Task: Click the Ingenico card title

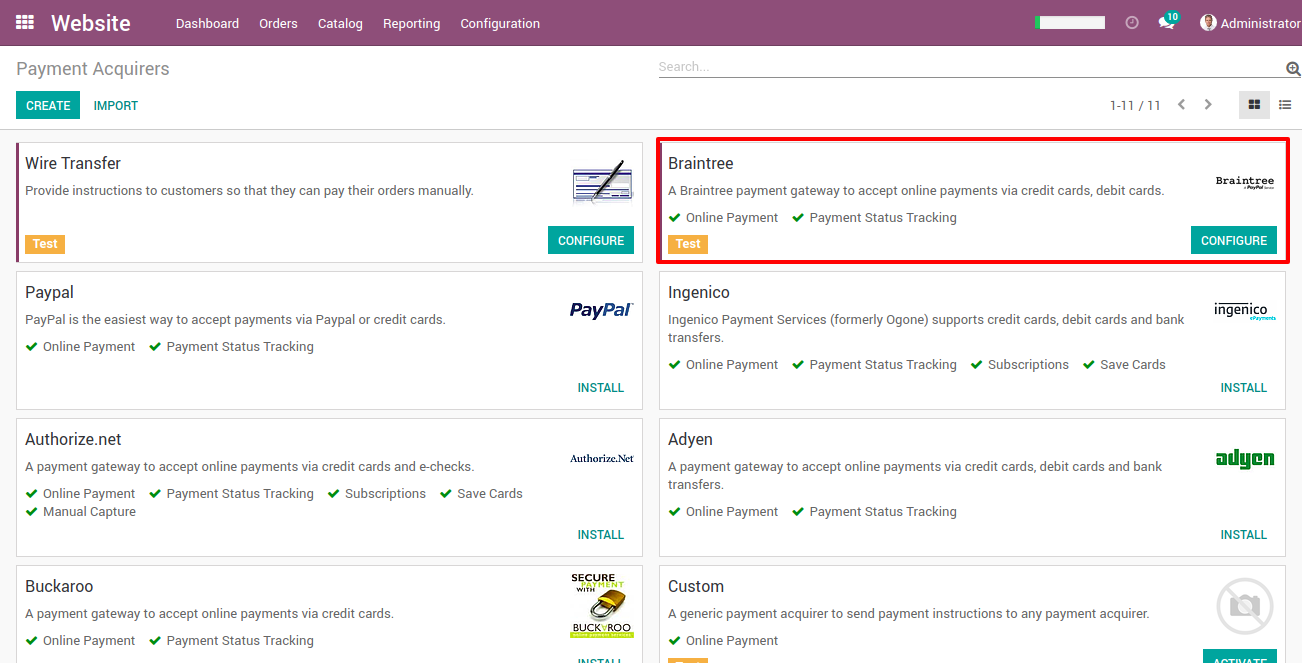Action: 699,292
